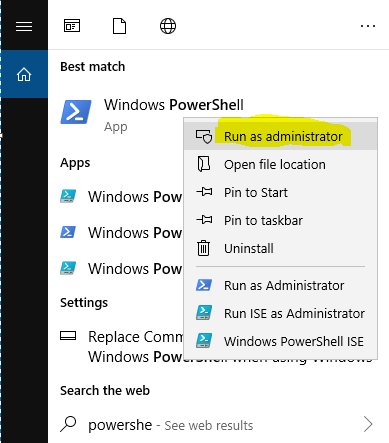Open the Windows PowerShell best match title
Viewport: 389px width, 443px height.
(174, 105)
